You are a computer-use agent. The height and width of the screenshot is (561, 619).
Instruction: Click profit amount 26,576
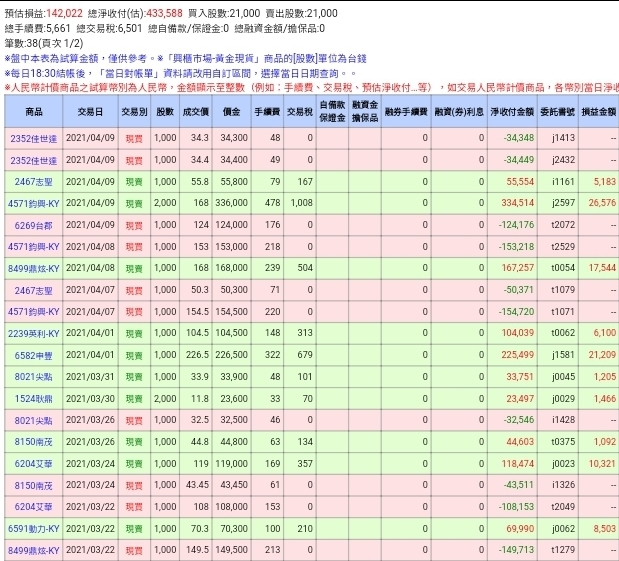[602, 203]
